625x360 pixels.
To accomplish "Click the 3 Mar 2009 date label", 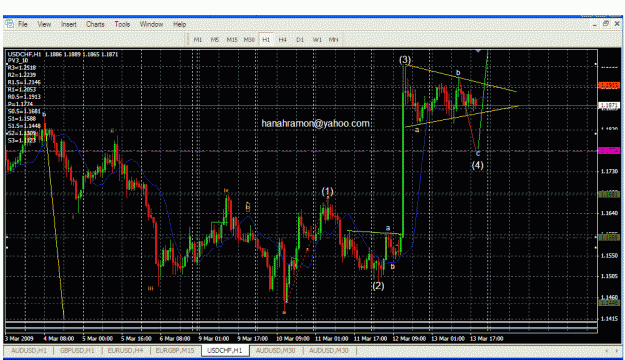I will click(x=20, y=338).
